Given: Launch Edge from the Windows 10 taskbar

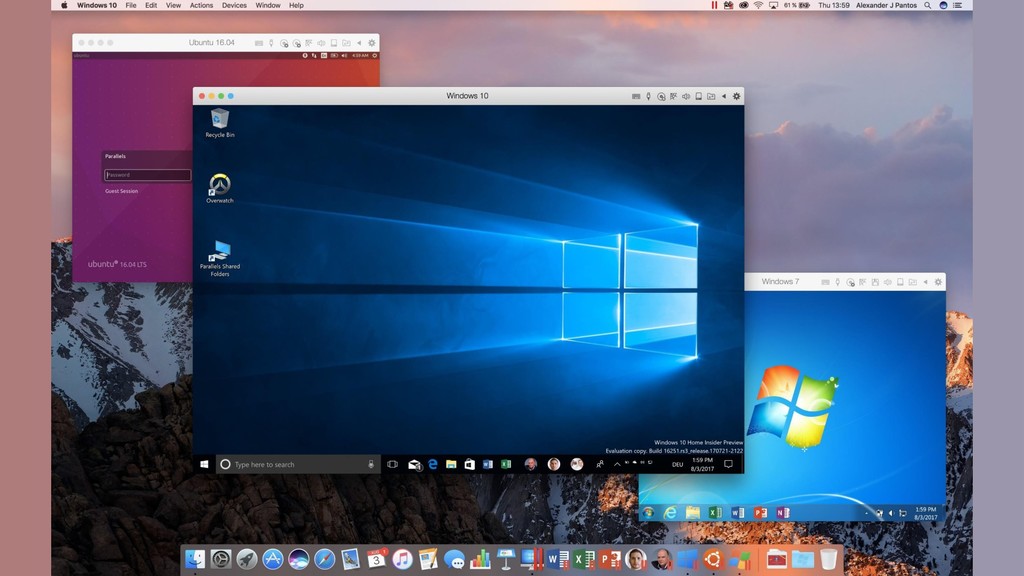Looking at the screenshot, I should click(432, 464).
